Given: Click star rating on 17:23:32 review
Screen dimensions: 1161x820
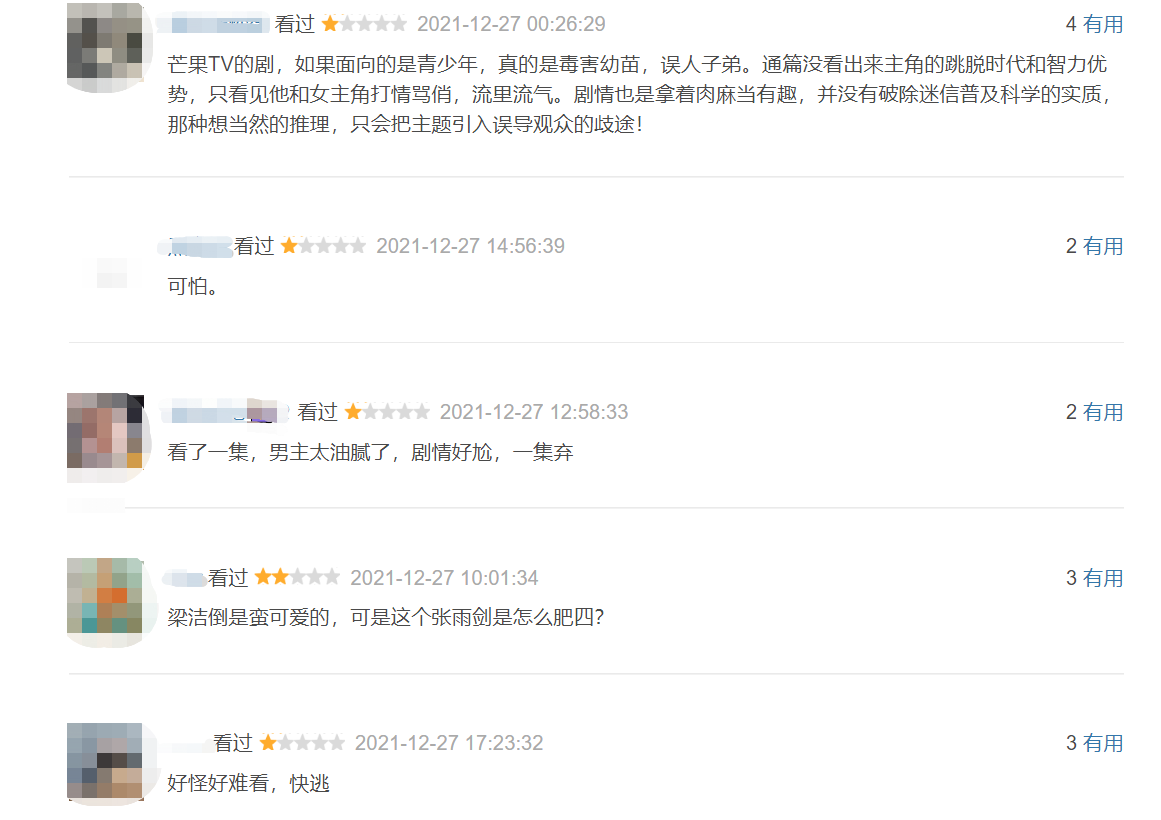Looking at the screenshot, I should (x=302, y=743).
